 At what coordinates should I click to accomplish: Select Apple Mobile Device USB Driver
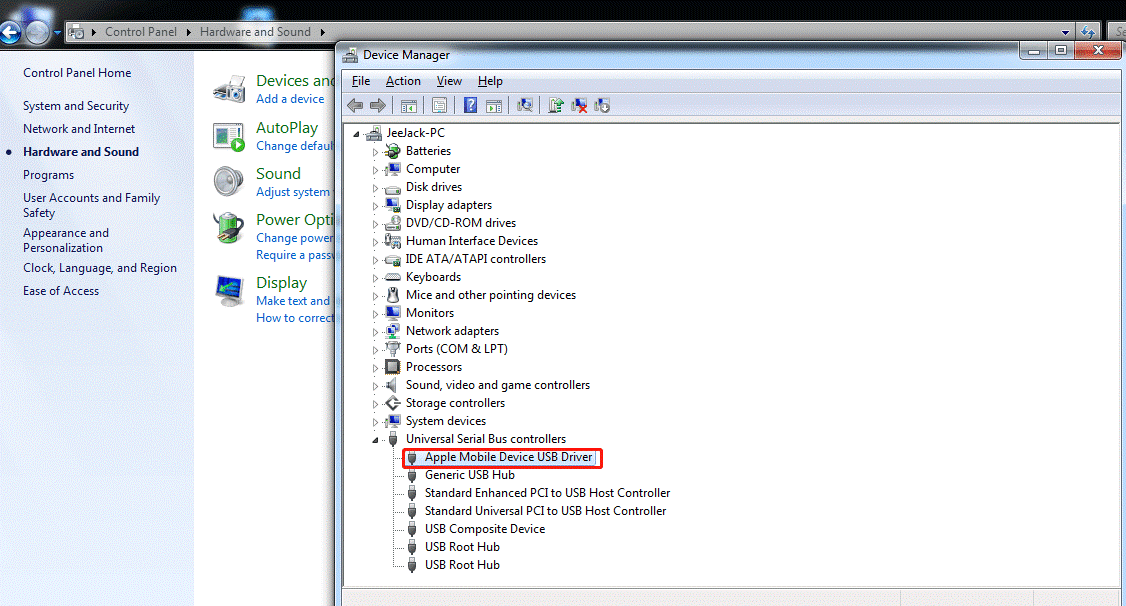(x=509, y=457)
